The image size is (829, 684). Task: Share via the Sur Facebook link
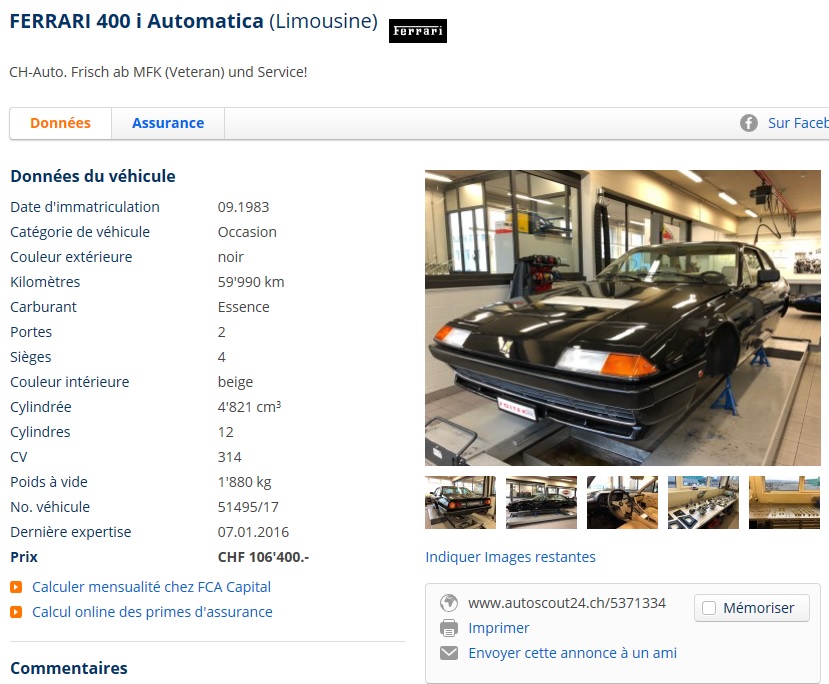click(x=798, y=123)
